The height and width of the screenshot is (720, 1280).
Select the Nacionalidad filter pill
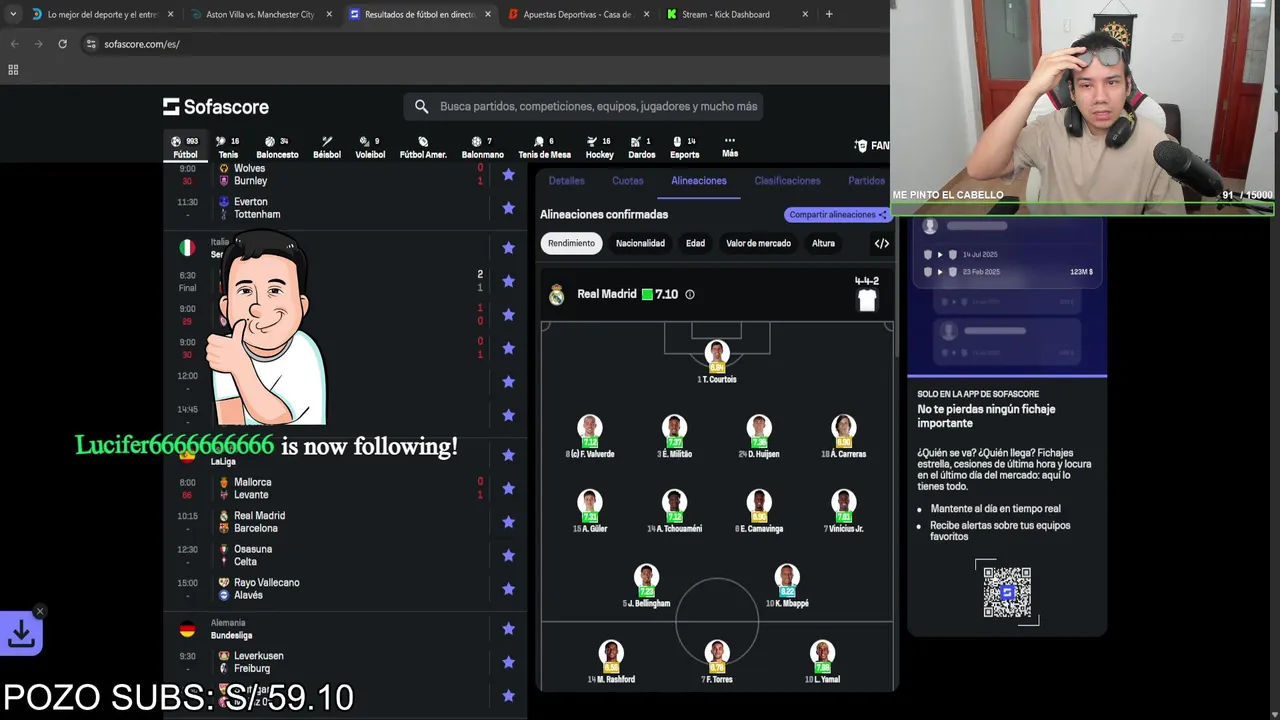[x=640, y=243]
